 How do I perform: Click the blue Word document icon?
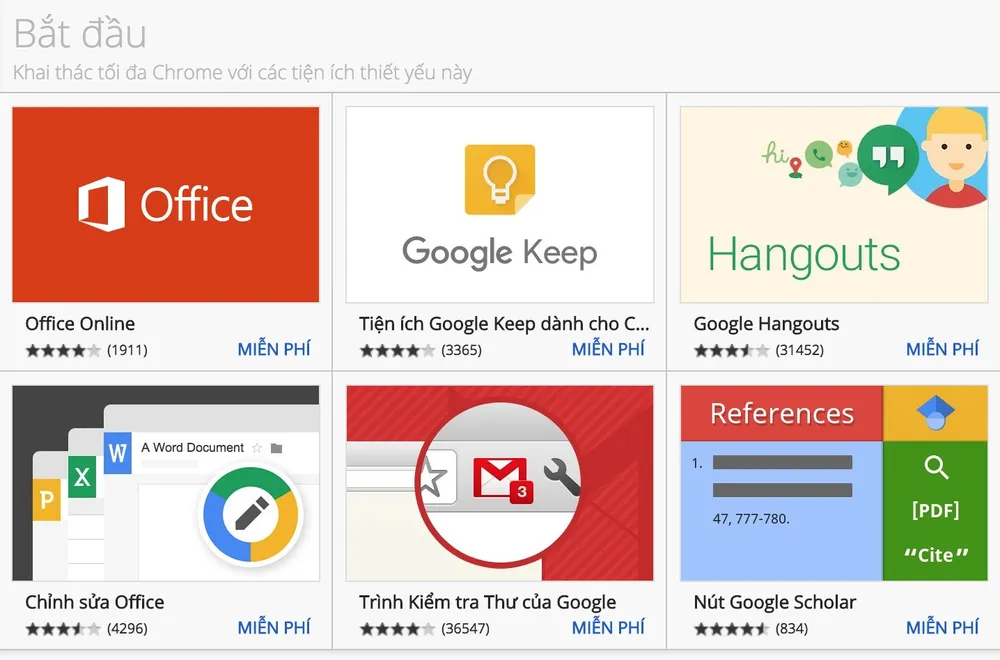118,455
